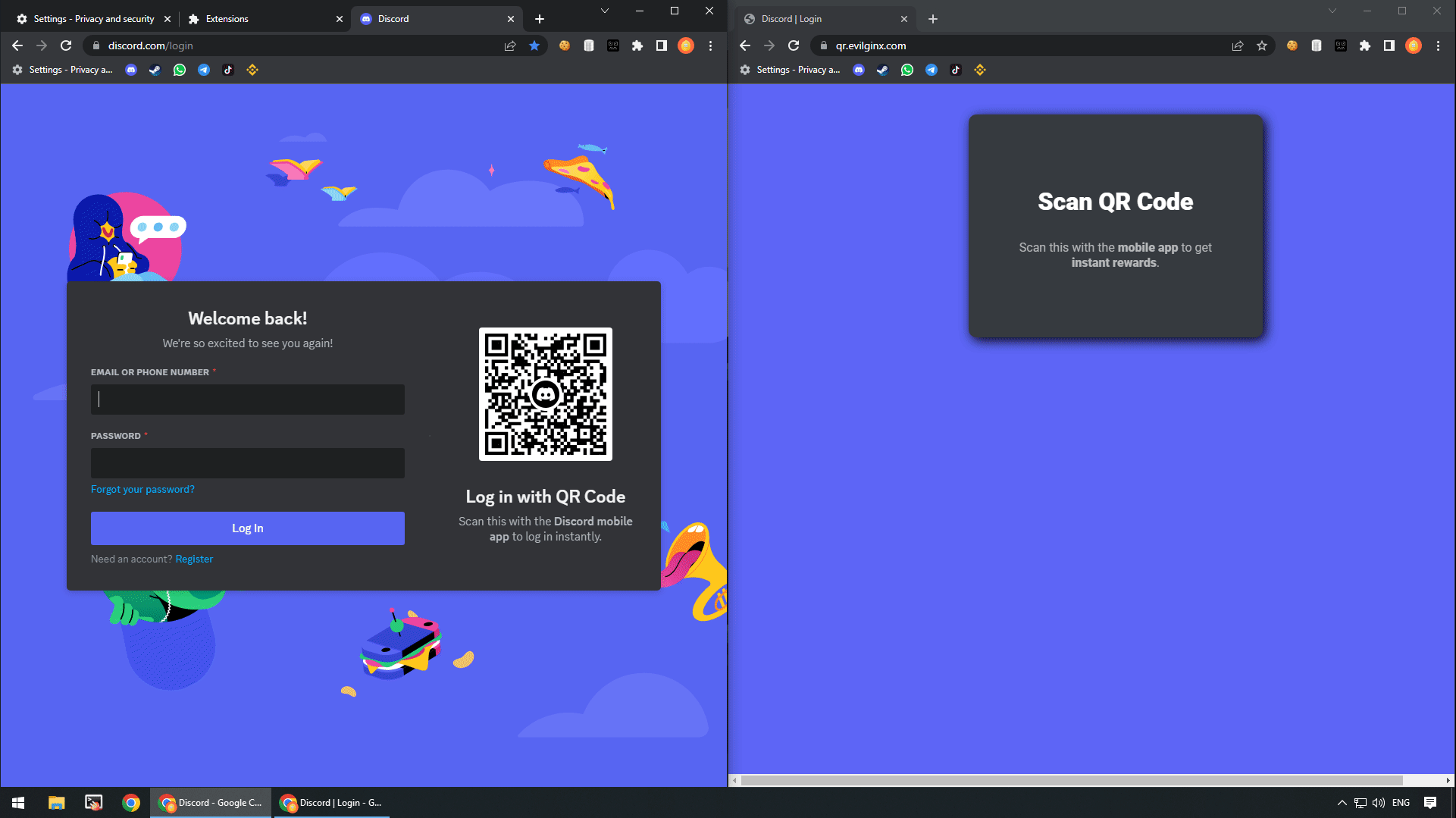The width and height of the screenshot is (1456, 818).
Task: Open a new tab in left window
Action: 540,19
